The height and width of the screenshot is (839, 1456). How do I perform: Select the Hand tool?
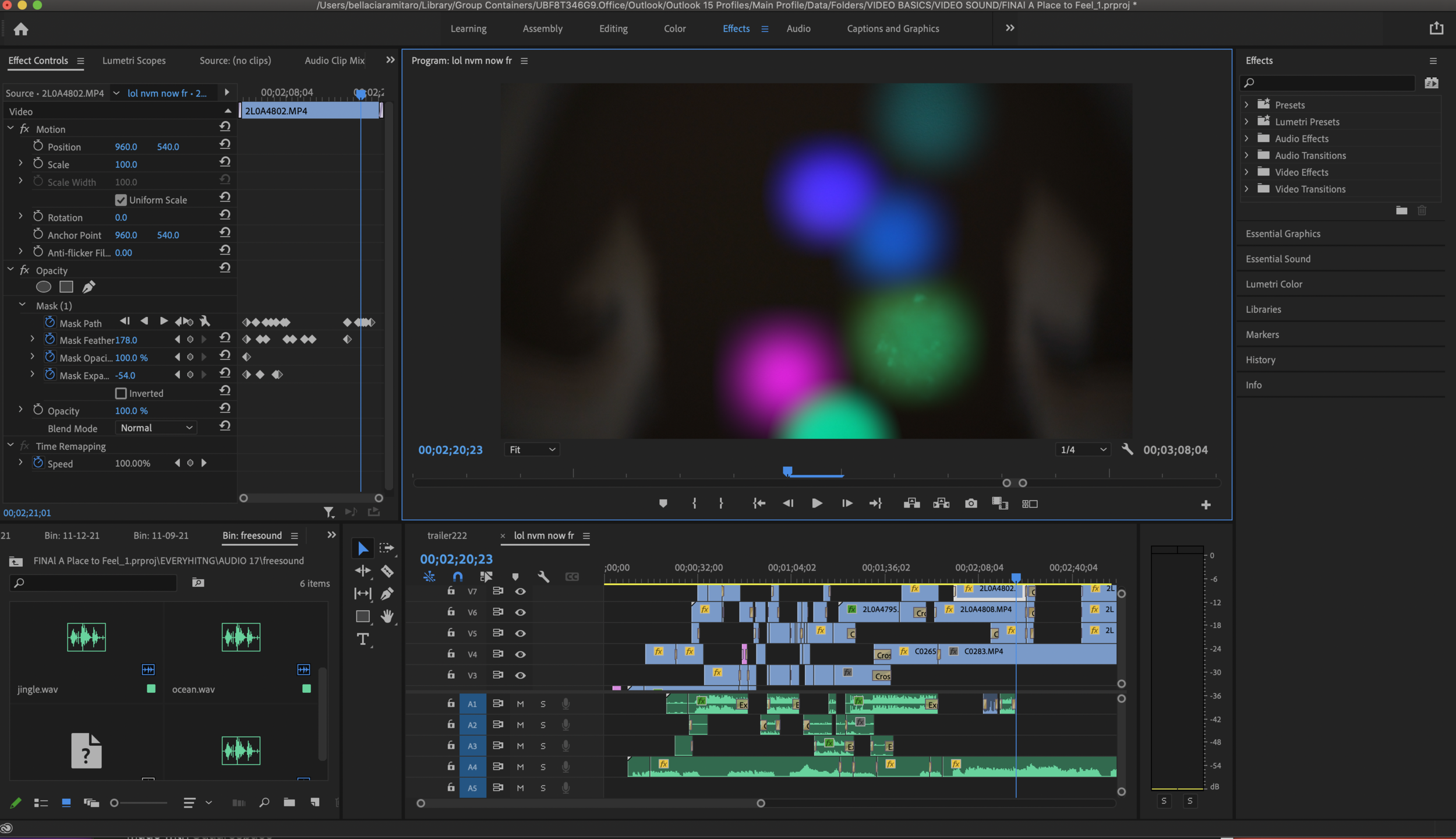click(x=387, y=616)
